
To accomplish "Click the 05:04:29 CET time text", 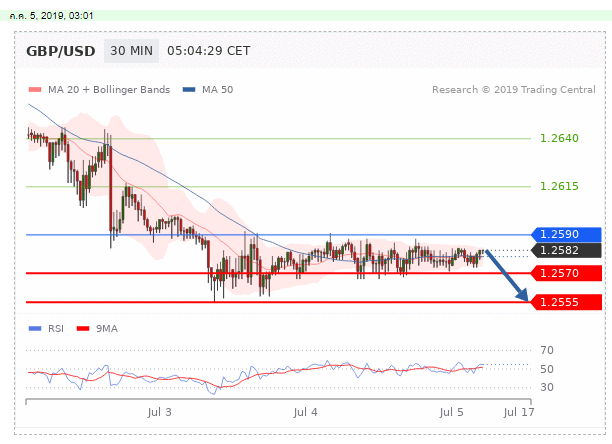I will 208,51.
